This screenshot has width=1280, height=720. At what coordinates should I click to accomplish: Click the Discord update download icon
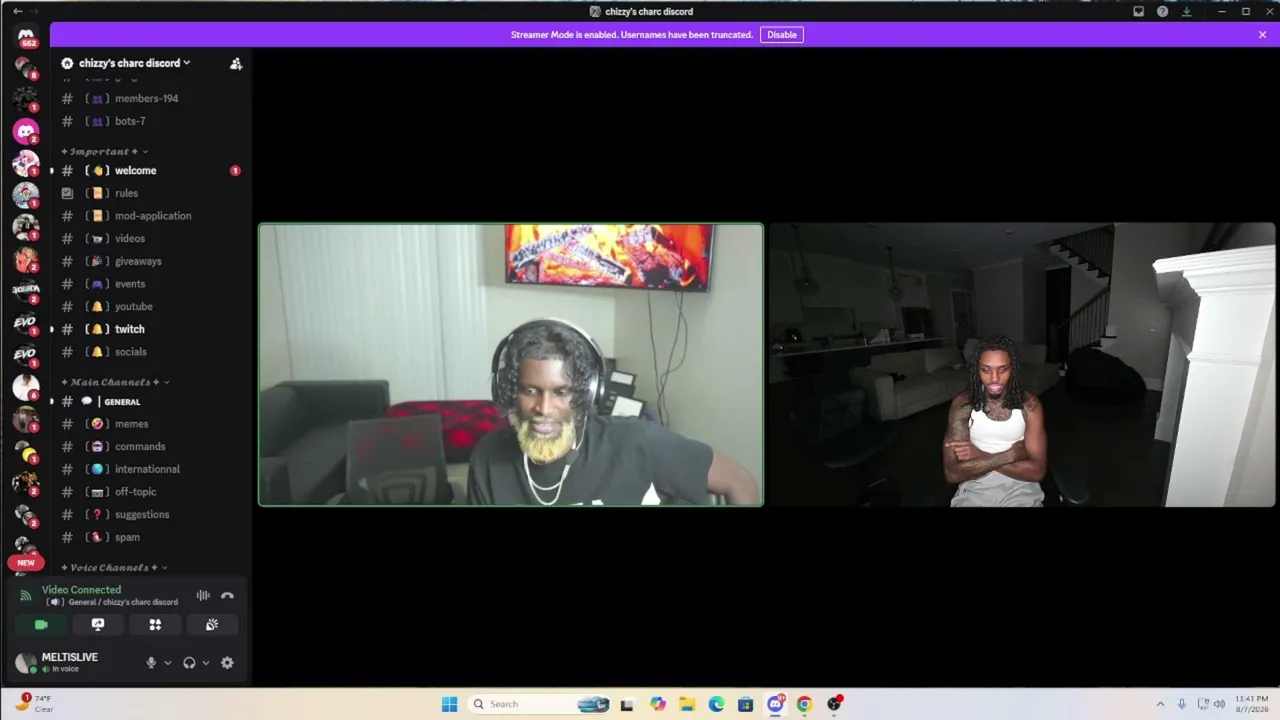point(1186,11)
